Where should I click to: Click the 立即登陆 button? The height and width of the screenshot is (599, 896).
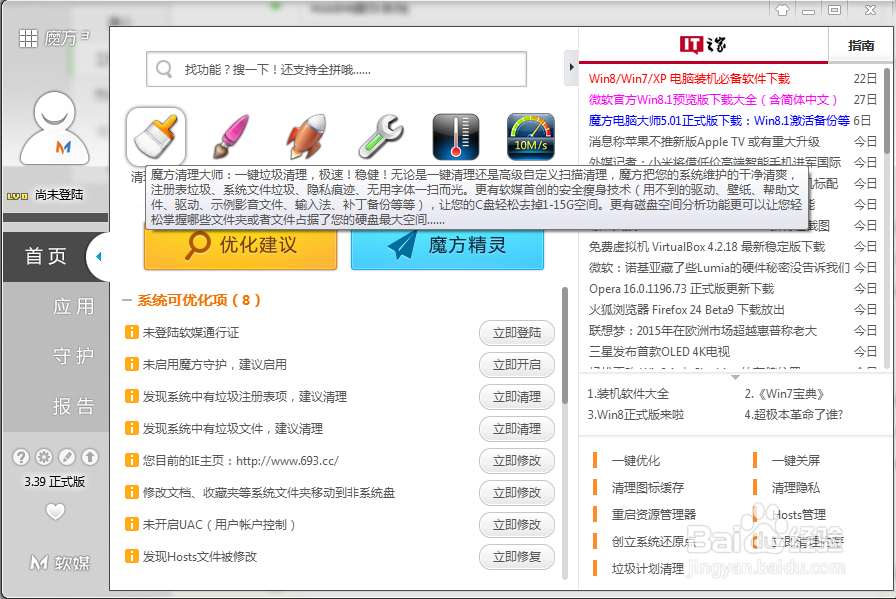(517, 333)
